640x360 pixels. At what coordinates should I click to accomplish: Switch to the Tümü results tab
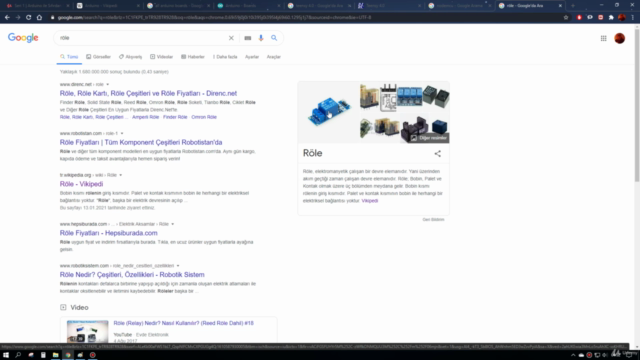coord(69,57)
